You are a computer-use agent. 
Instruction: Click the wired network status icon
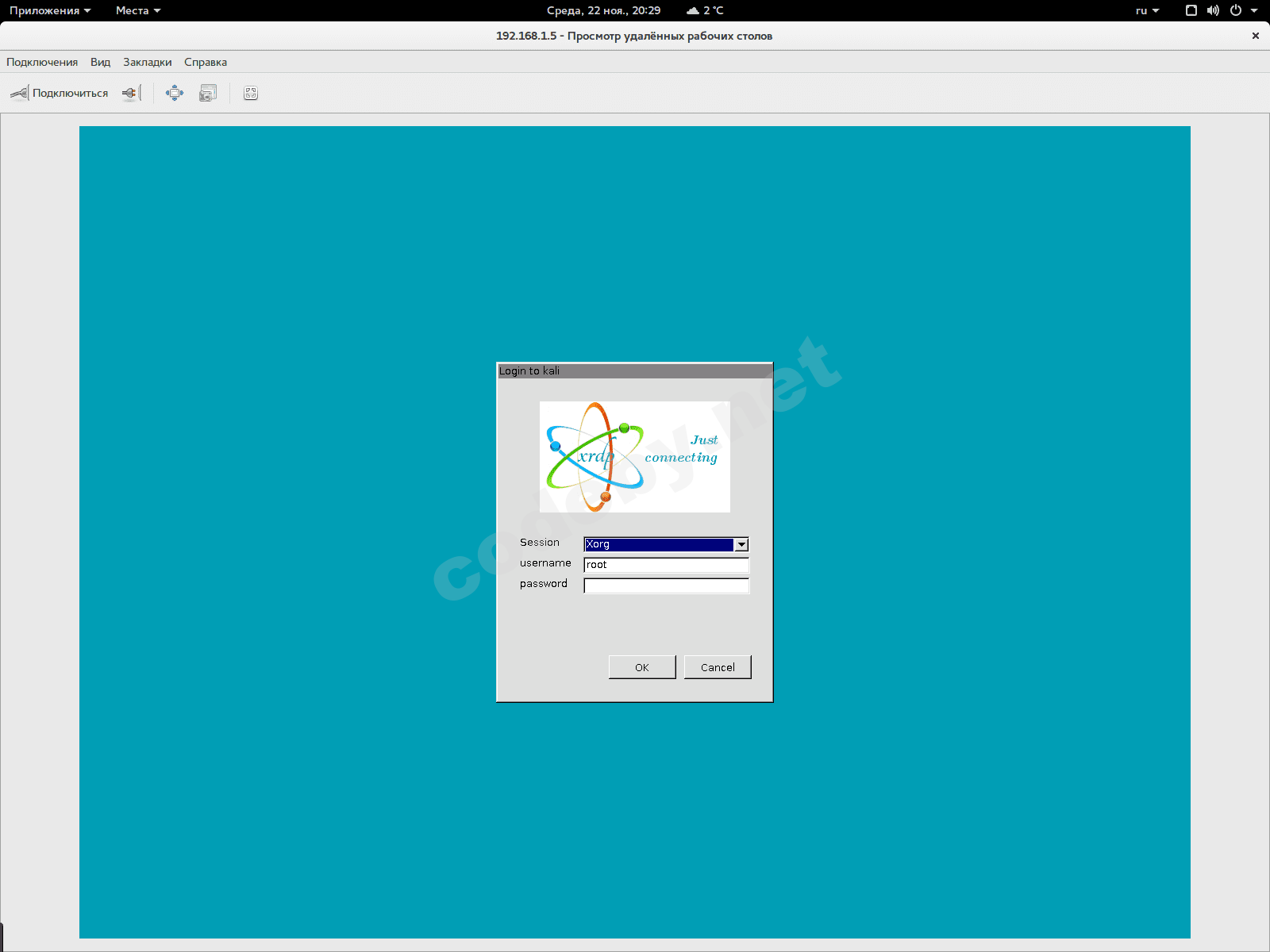(x=1191, y=10)
